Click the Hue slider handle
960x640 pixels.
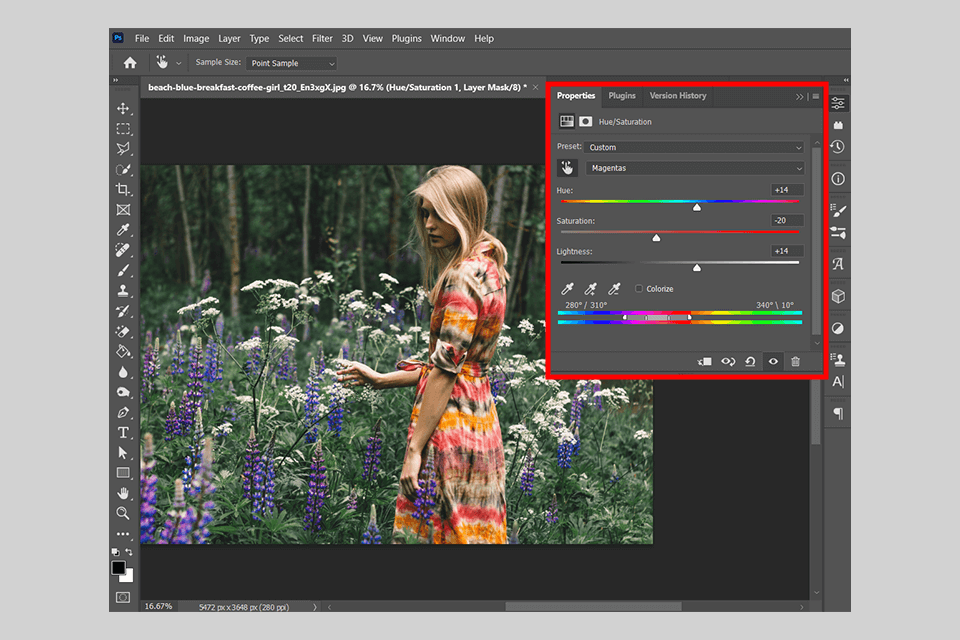pyautogui.click(x=697, y=207)
